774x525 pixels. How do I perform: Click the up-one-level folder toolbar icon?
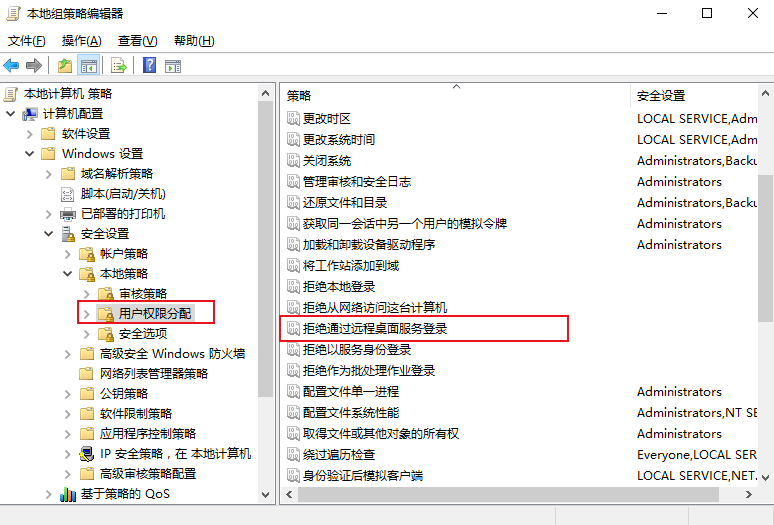65,65
